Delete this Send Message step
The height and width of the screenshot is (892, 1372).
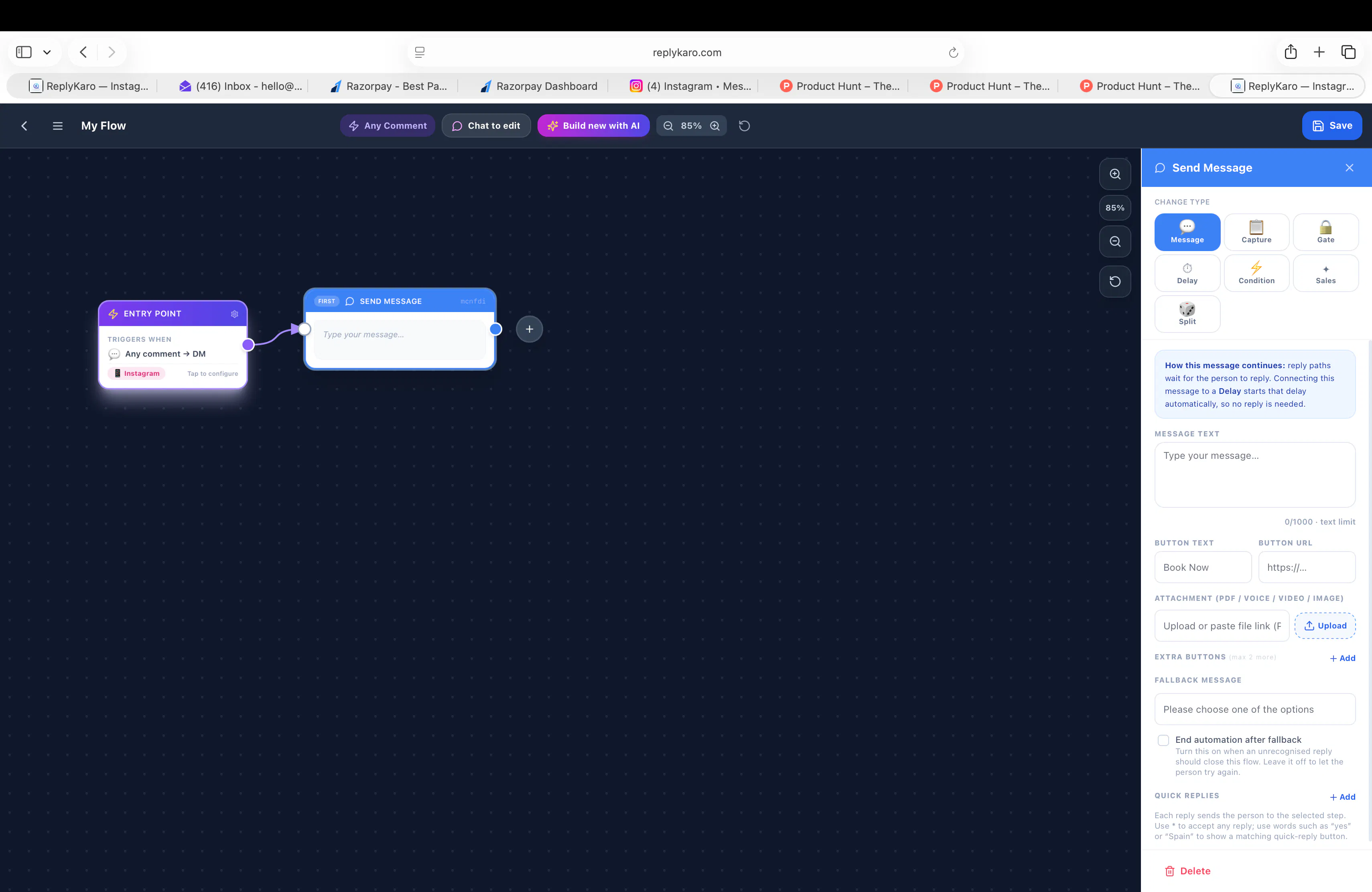click(x=1187, y=871)
